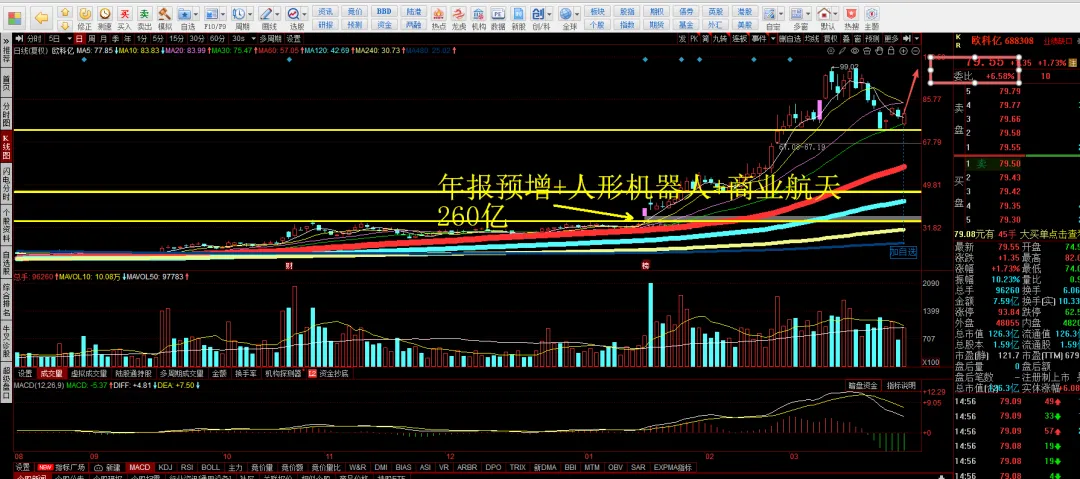Viewport: 1080px width, 479px height.
Task: Click the 研报 research report button
Action: point(326,24)
